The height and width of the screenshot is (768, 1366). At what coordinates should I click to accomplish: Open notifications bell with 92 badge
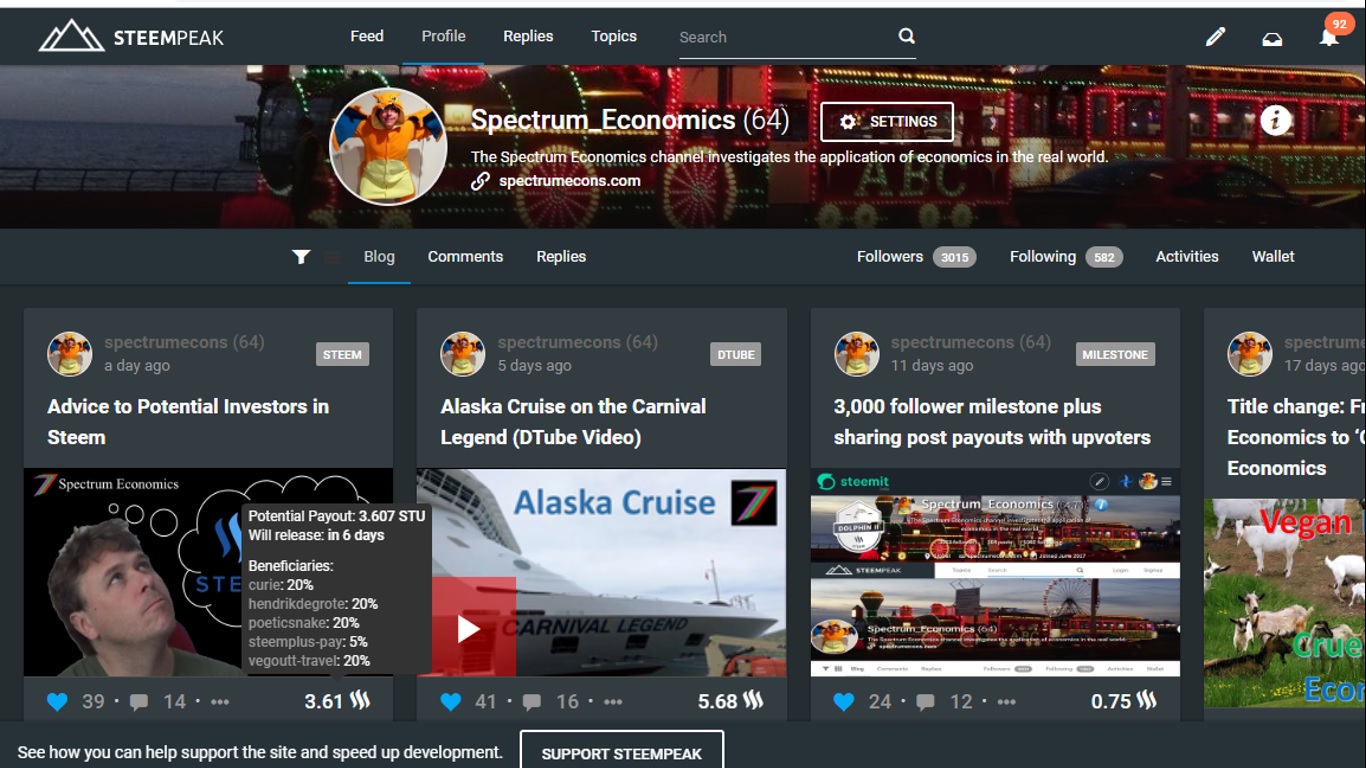click(x=1329, y=37)
